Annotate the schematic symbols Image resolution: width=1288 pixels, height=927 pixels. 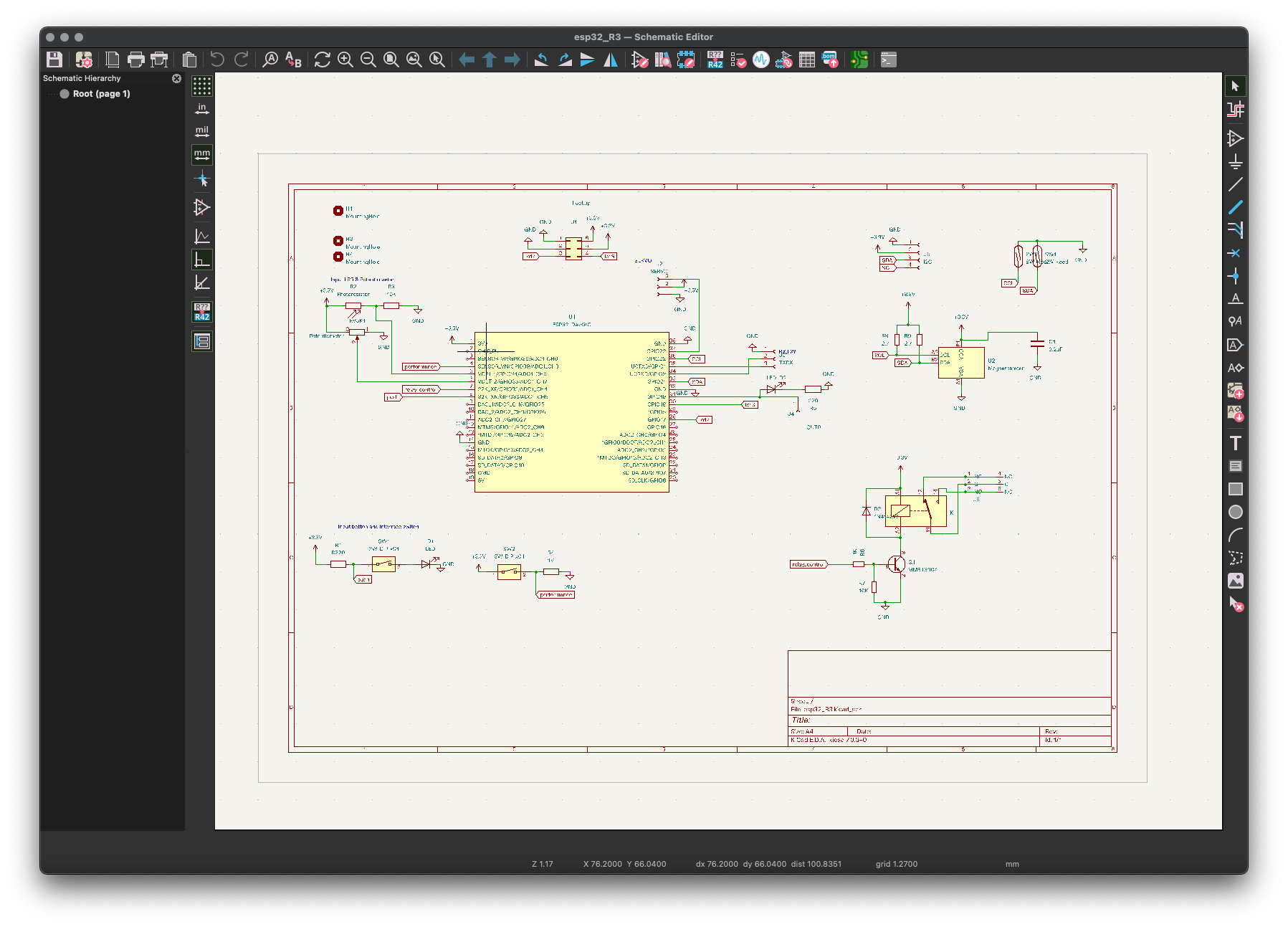point(714,60)
